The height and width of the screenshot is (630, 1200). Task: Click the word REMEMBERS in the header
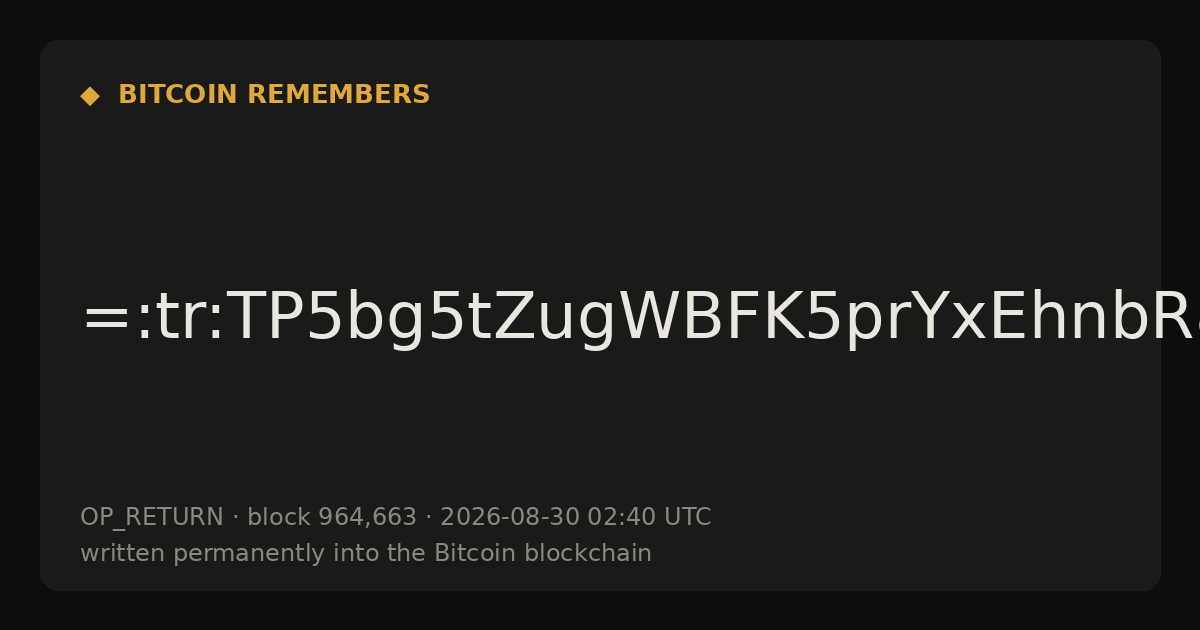pyautogui.click(x=338, y=95)
